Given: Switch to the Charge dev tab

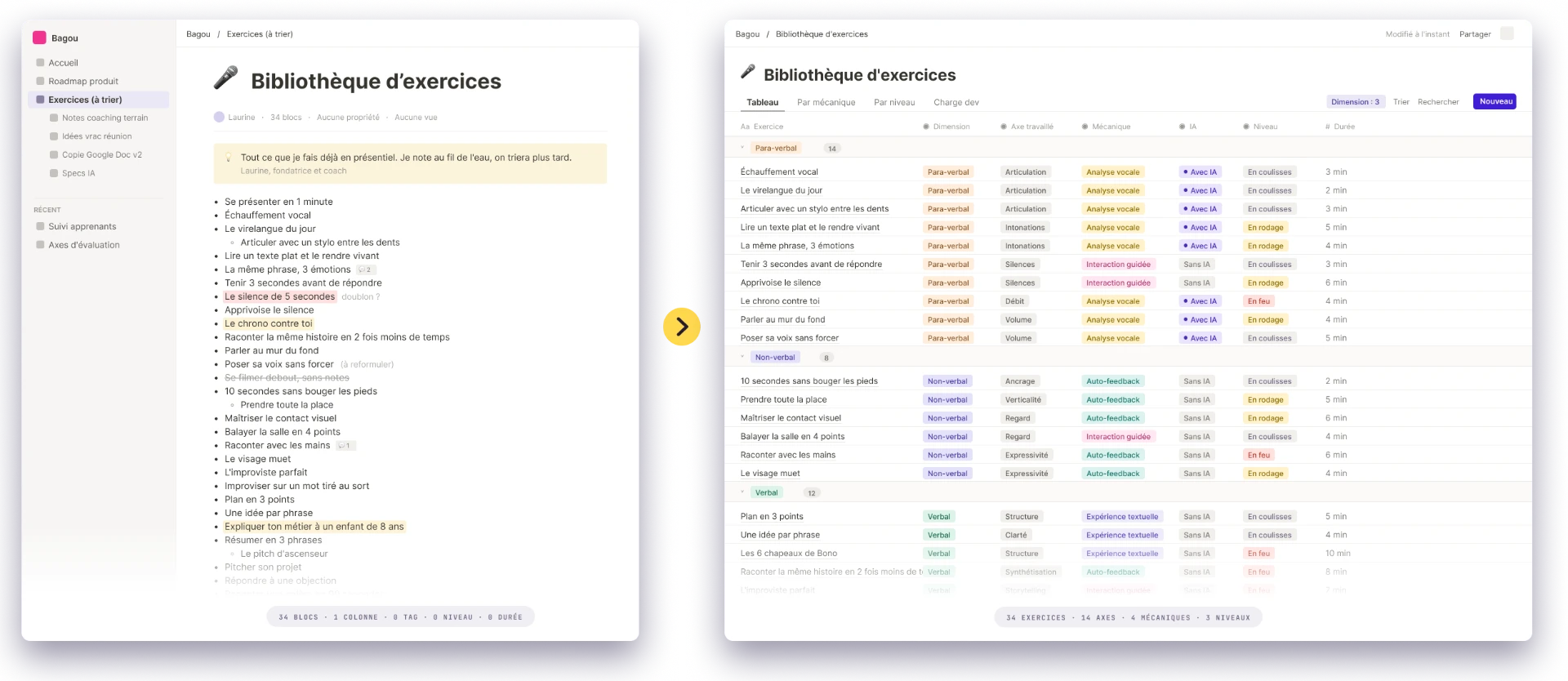Looking at the screenshot, I should 955,102.
